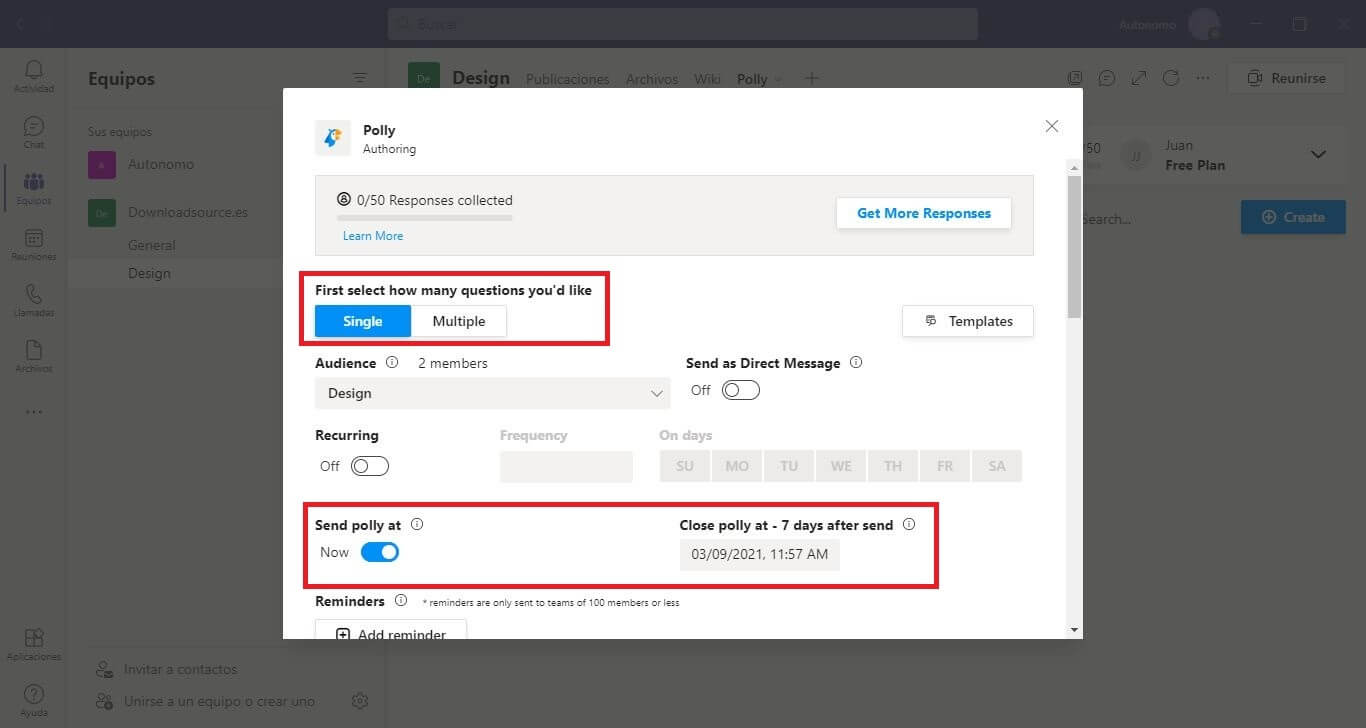Select the WE day button
1366x728 pixels.
point(841,466)
